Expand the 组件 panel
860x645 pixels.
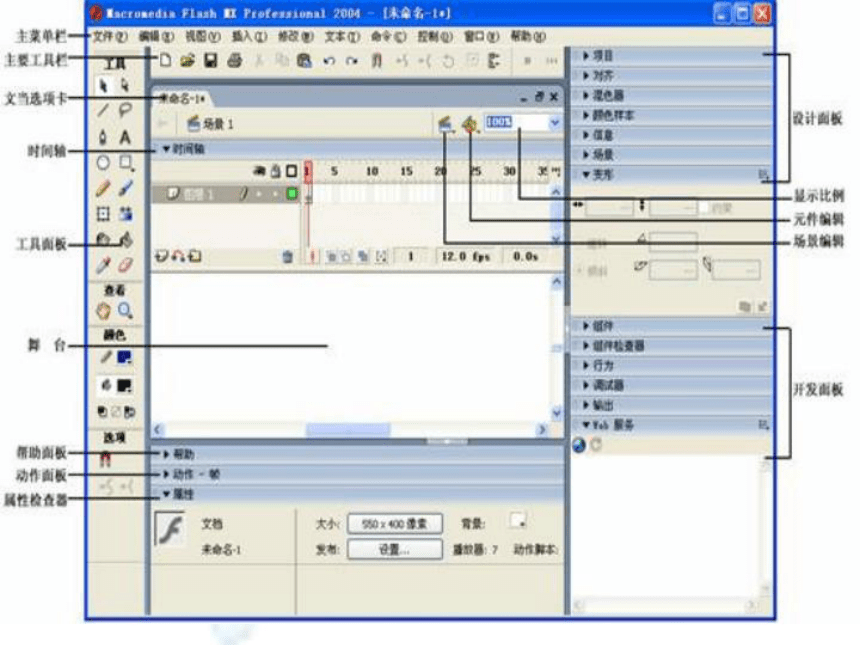[x=672, y=326]
